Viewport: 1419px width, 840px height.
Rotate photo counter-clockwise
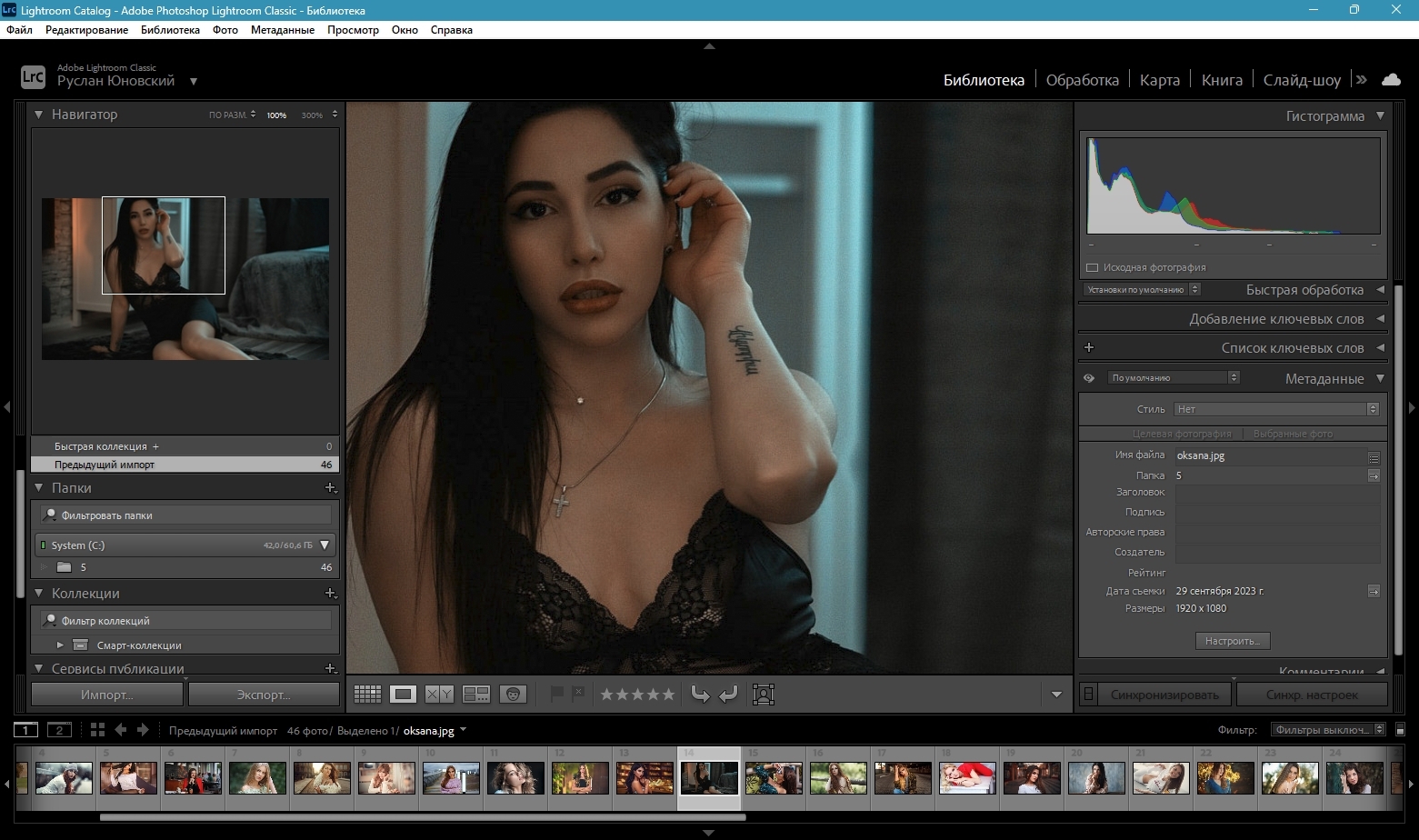700,695
